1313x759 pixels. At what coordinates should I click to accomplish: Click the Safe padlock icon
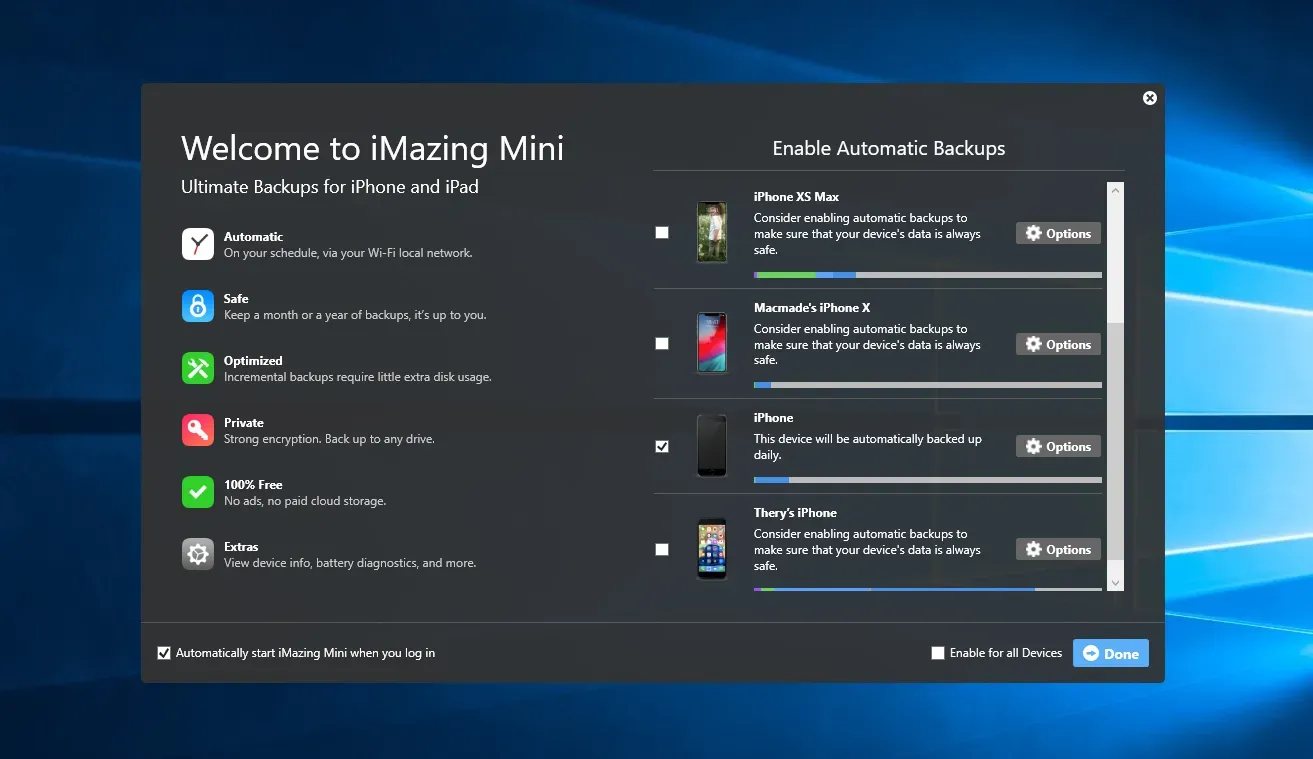197,305
